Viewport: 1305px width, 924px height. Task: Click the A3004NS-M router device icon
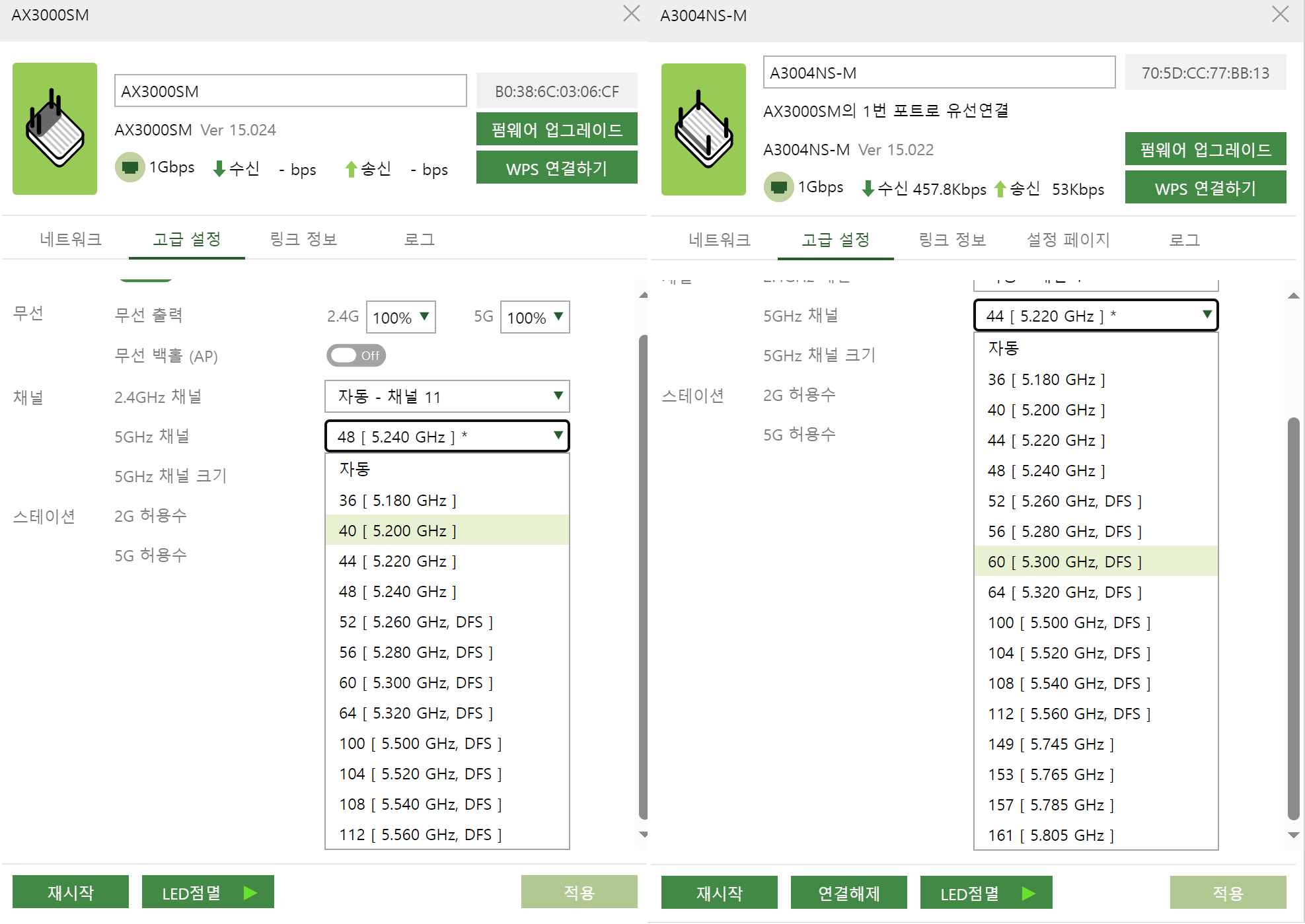(704, 129)
